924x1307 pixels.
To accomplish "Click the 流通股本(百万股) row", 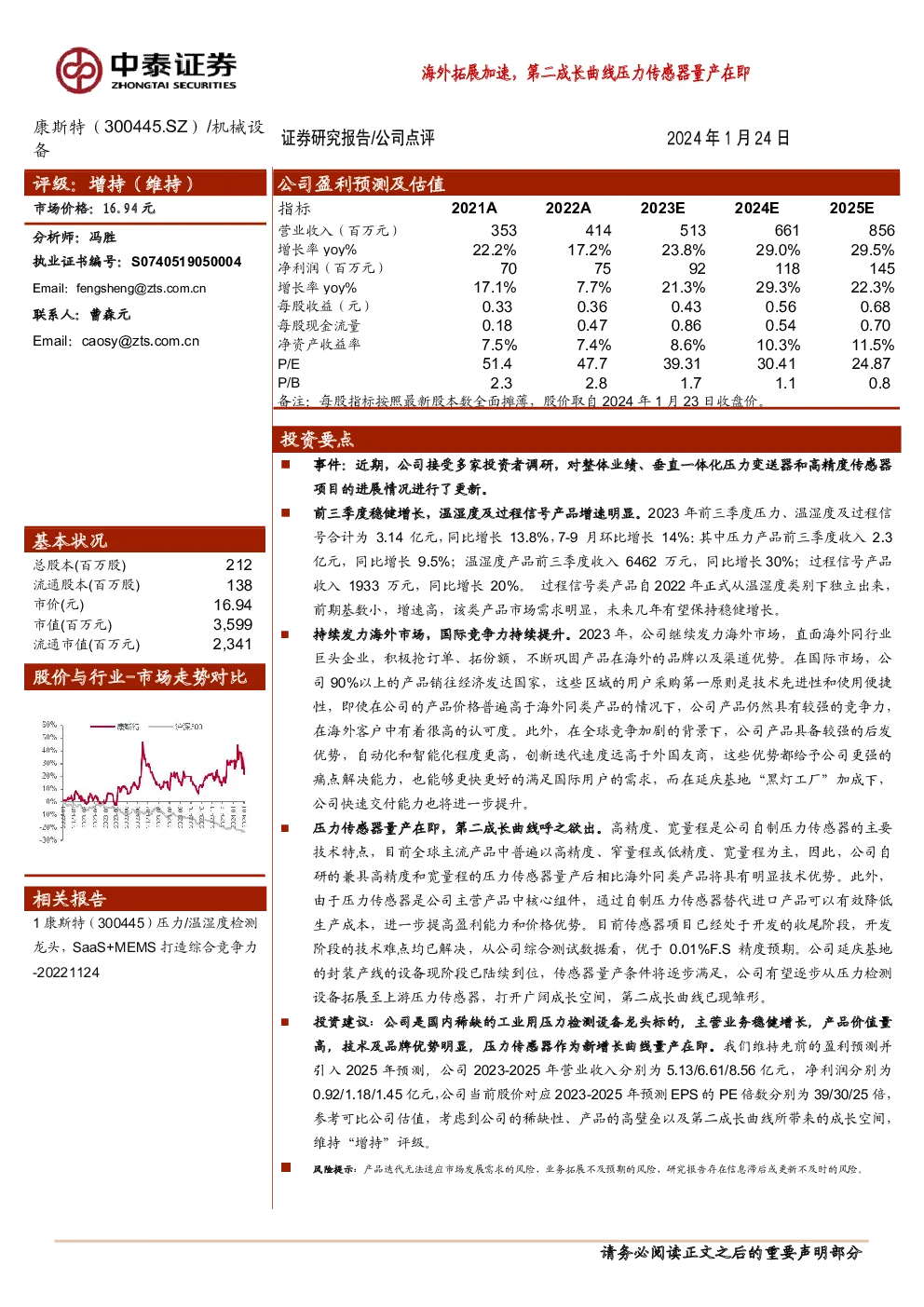I will 143,585.
